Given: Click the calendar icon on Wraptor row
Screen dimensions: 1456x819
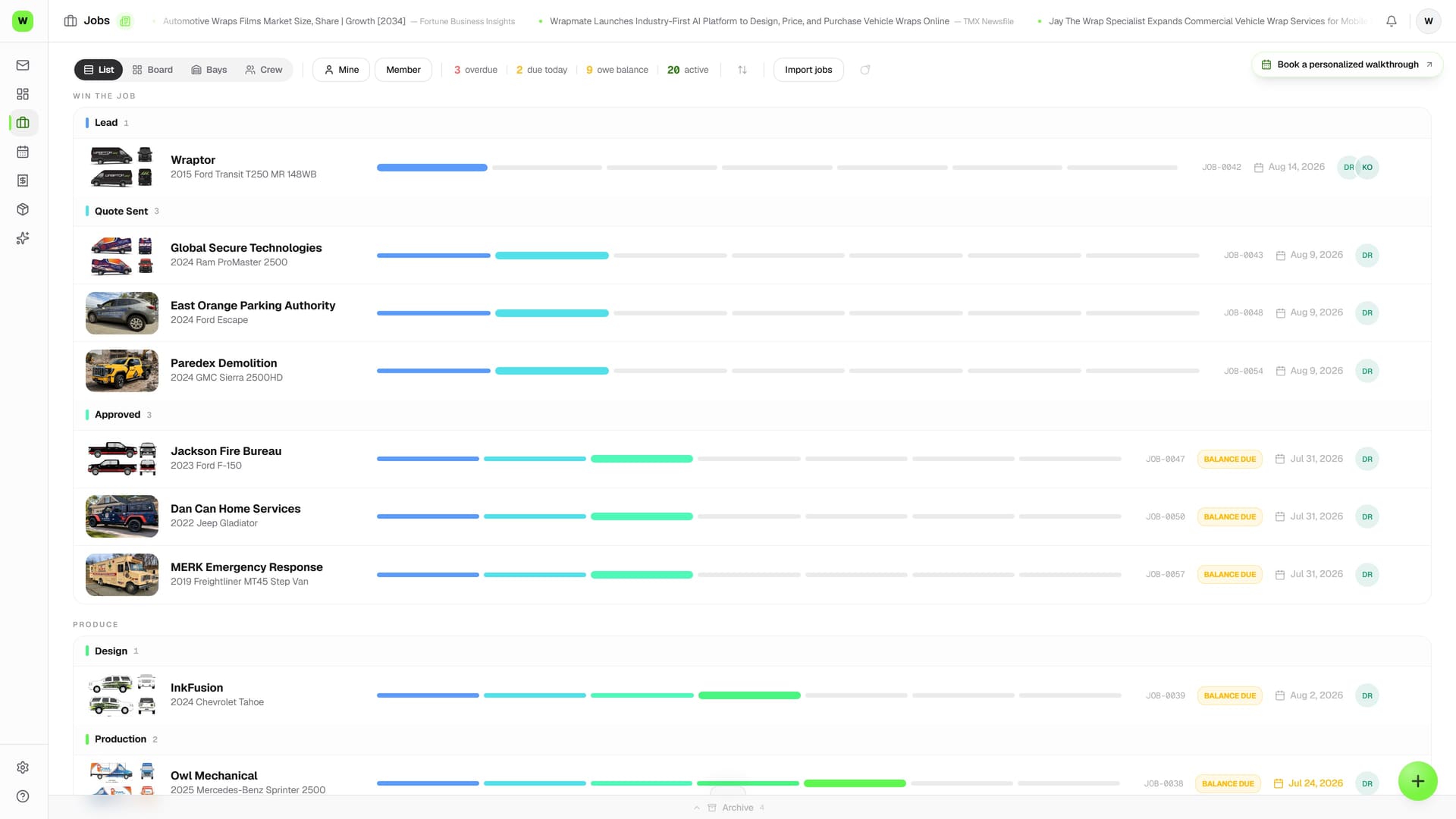Looking at the screenshot, I should 1259,168.
